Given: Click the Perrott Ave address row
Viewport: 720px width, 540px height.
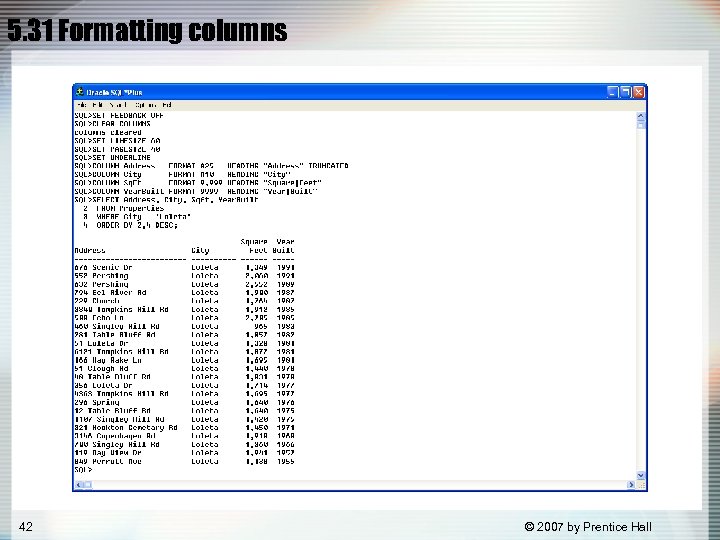Looking at the screenshot, I should pos(184,461).
